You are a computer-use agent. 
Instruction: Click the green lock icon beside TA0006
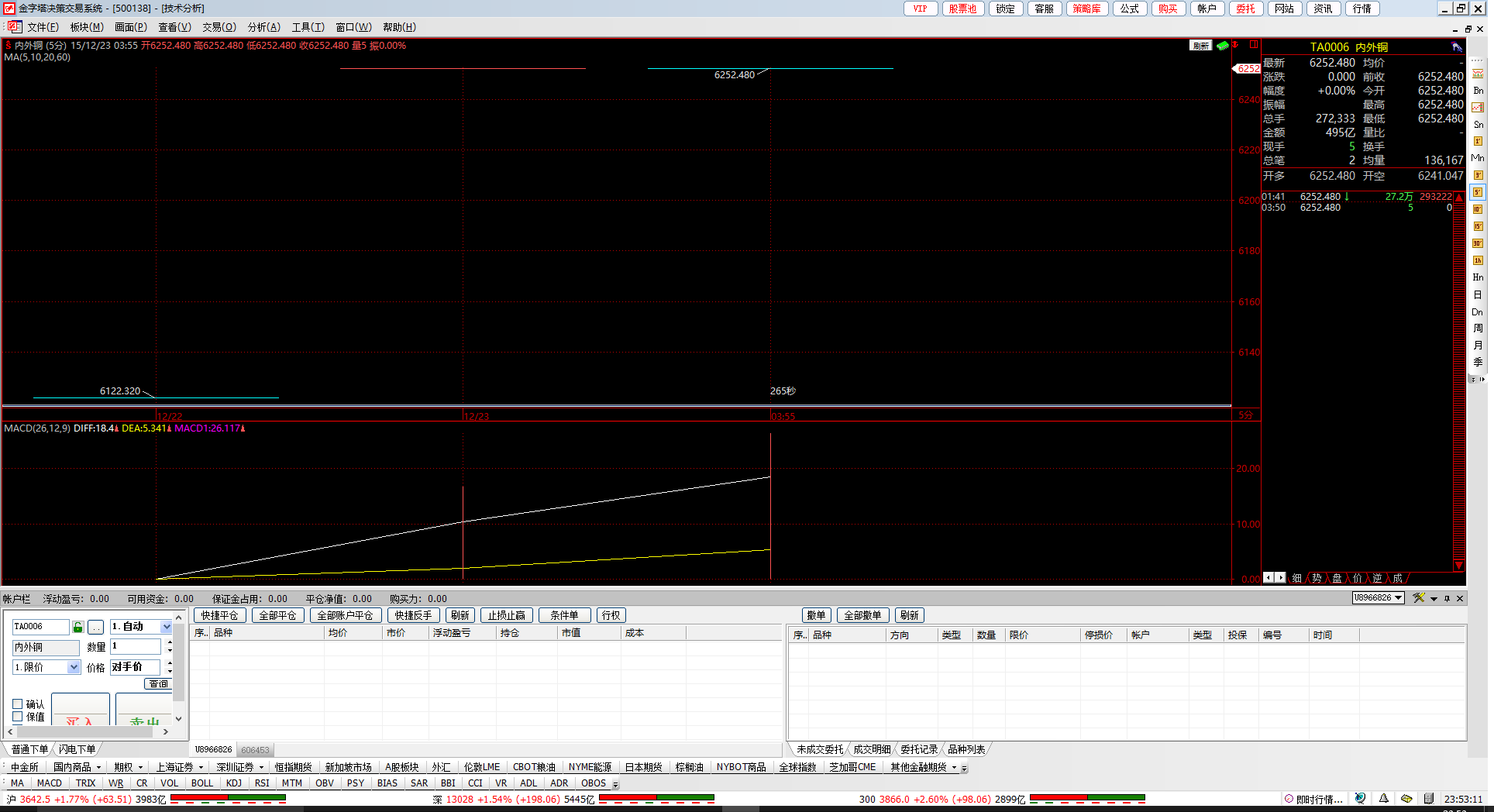point(78,627)
